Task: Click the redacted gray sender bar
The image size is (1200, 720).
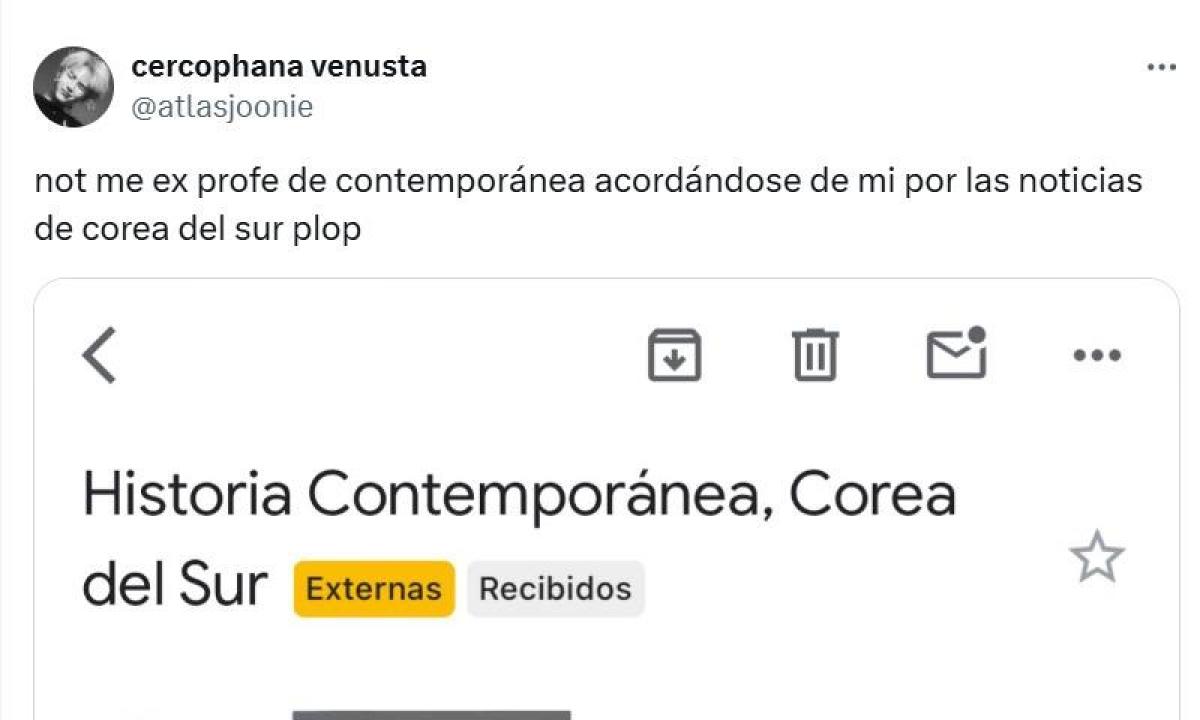Action: [x=431, y=714]
